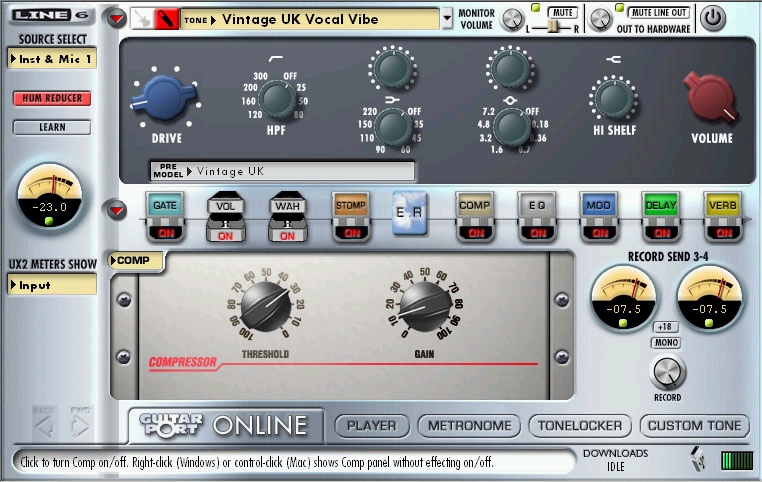Open the Player tab
This screenshot has width=762, height=482.
[371, 426]
